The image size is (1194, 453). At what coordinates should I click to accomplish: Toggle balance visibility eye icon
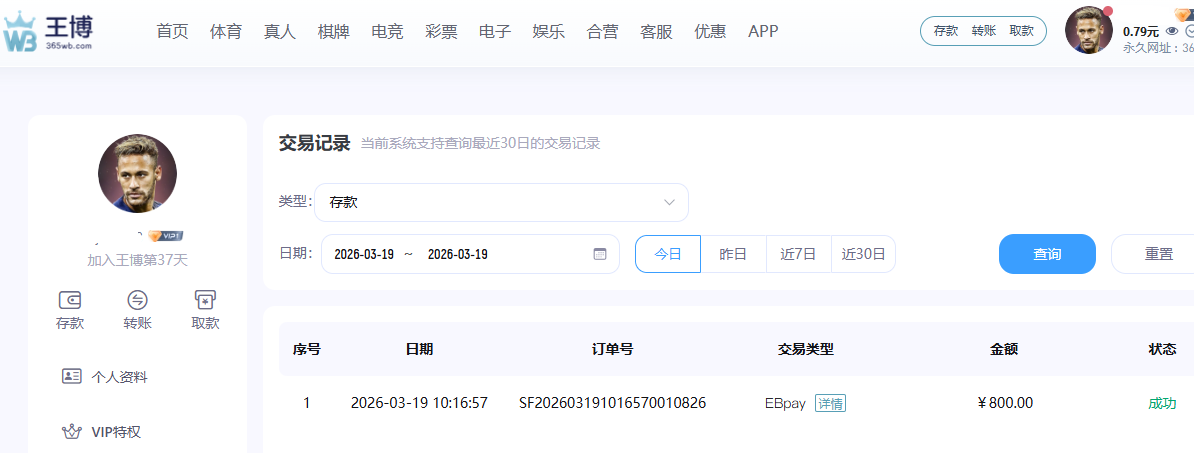point(1172,31)
